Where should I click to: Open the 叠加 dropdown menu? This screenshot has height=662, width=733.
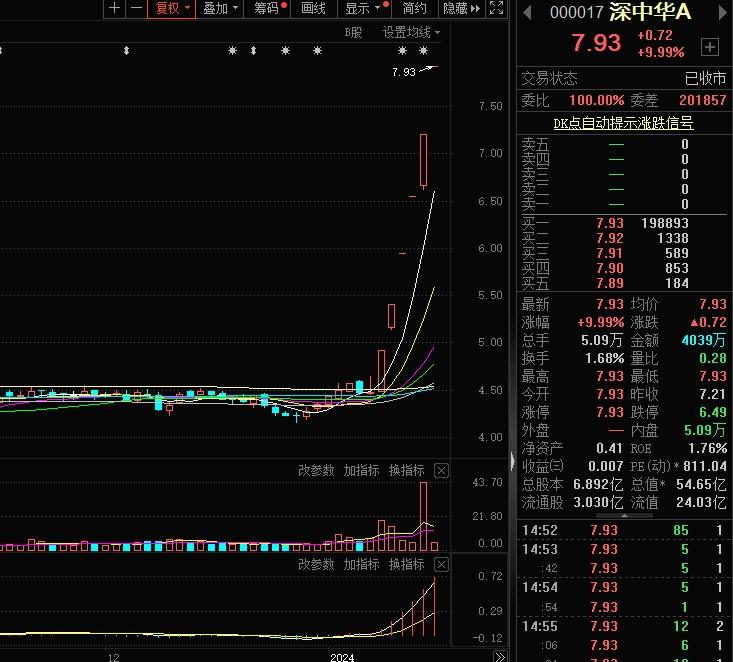coord(220,9)
